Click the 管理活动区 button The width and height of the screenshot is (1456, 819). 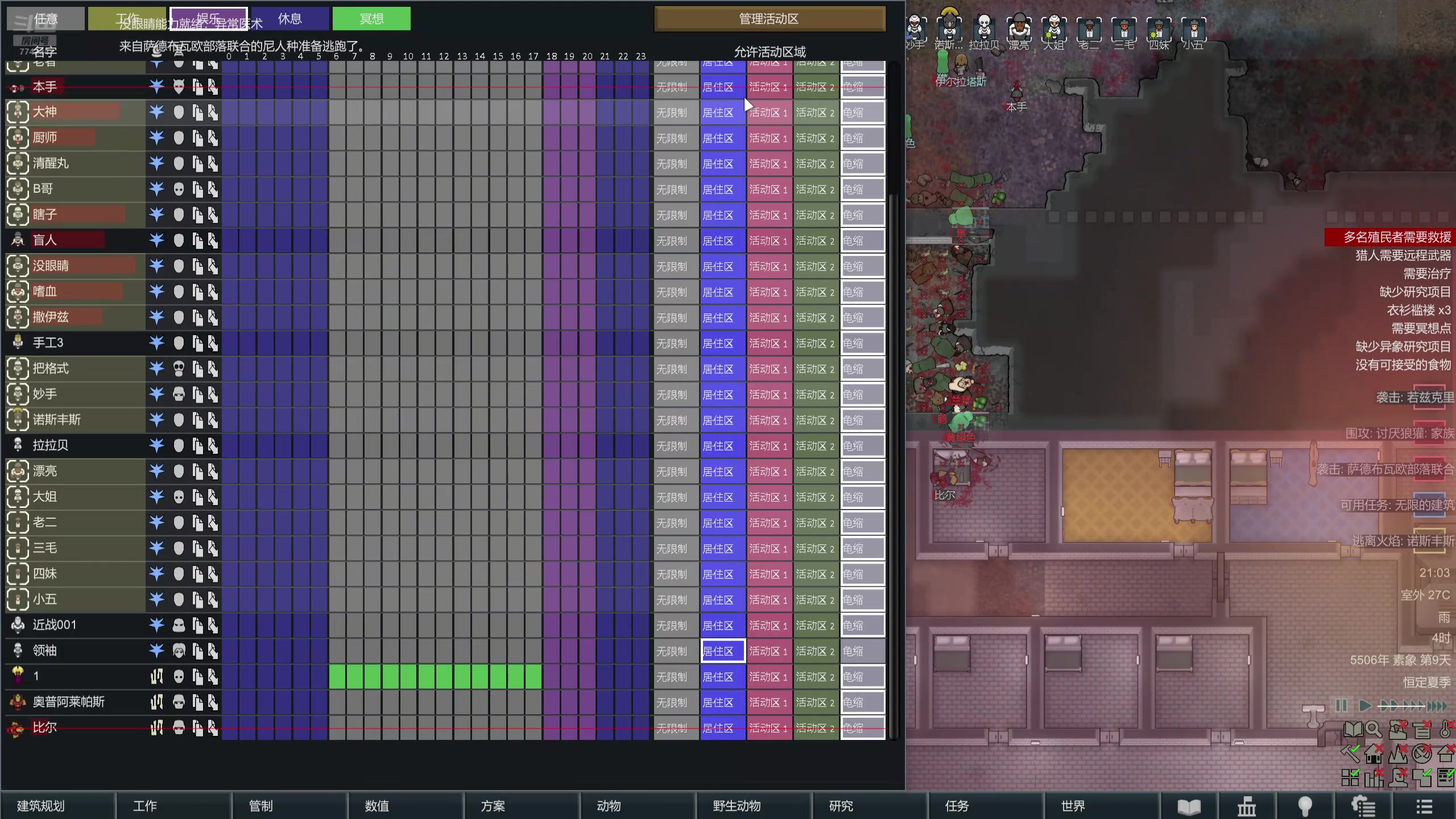pyautogui.click(x=770, y=19)
